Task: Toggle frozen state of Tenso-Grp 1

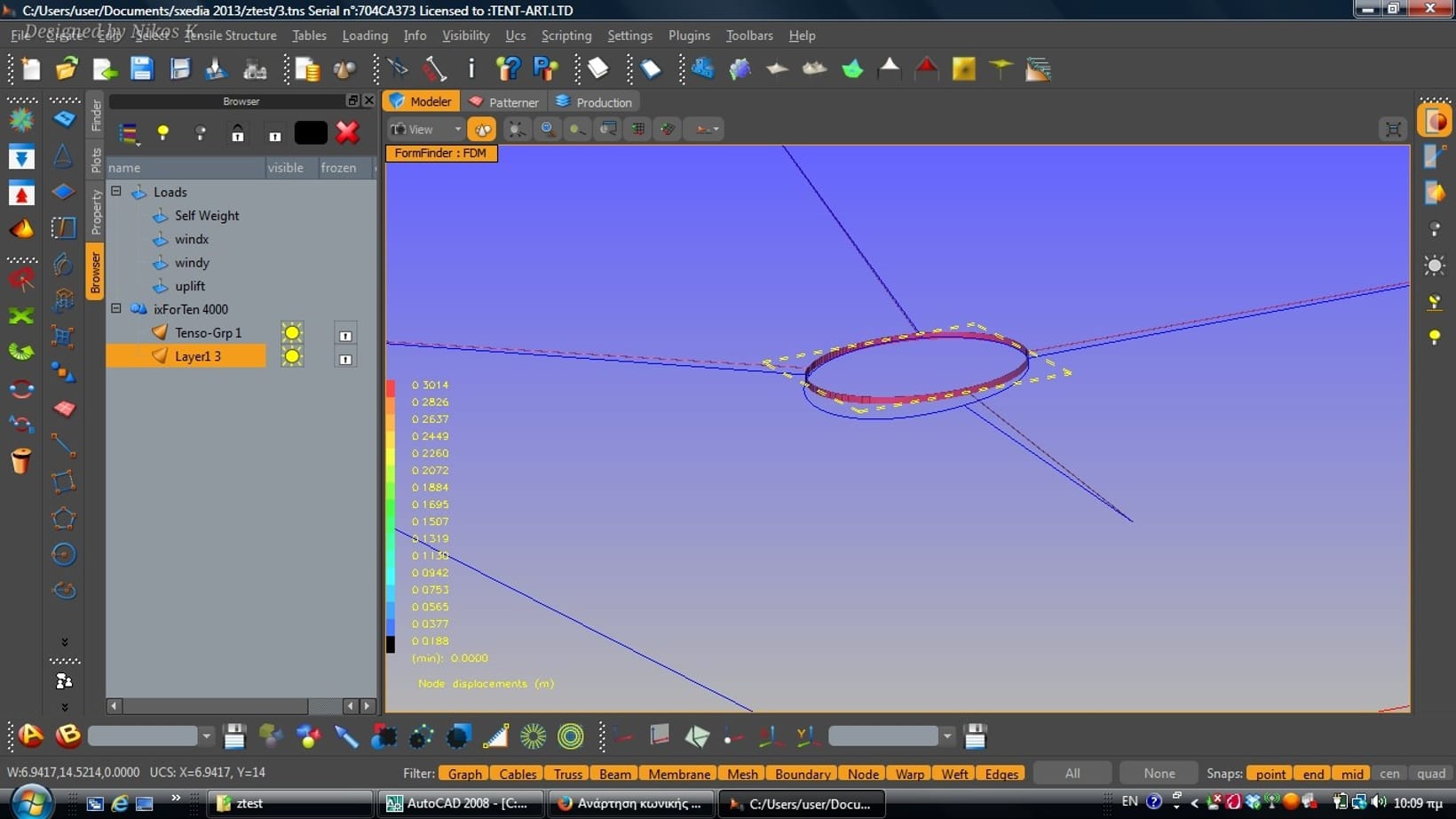Action: pyautogui.click(x=345, y=335)
